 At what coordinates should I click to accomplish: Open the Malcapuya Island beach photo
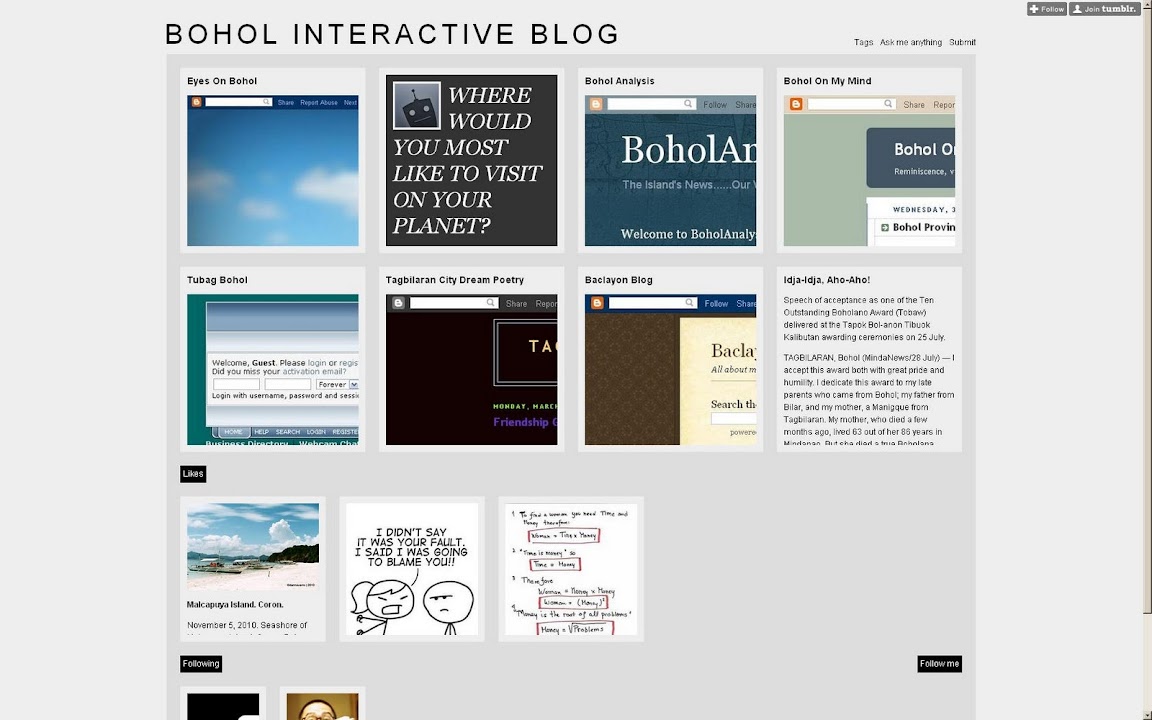pos(253,547)
